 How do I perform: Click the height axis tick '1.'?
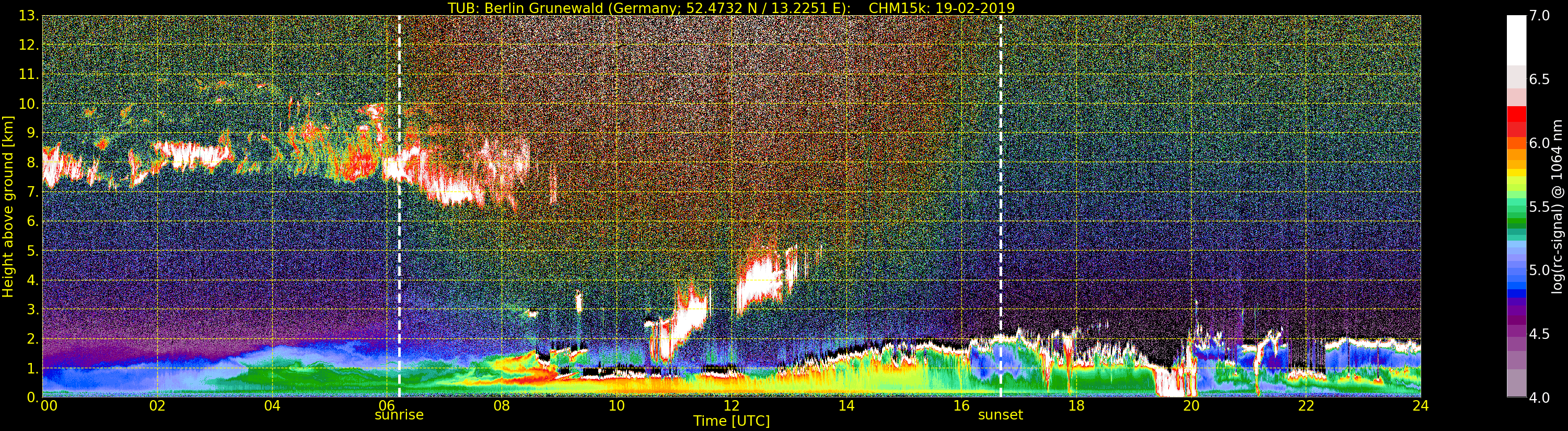(x=33, y=368)
